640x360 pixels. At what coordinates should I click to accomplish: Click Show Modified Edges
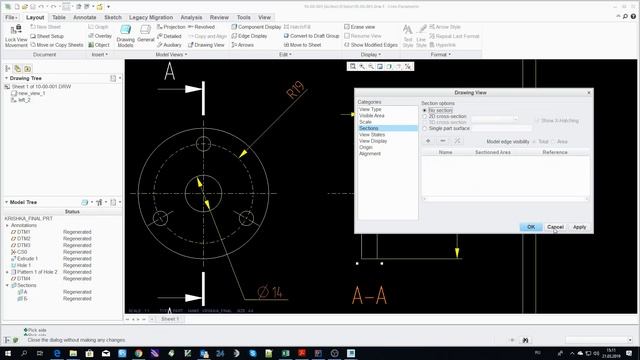tap(371, 45)
